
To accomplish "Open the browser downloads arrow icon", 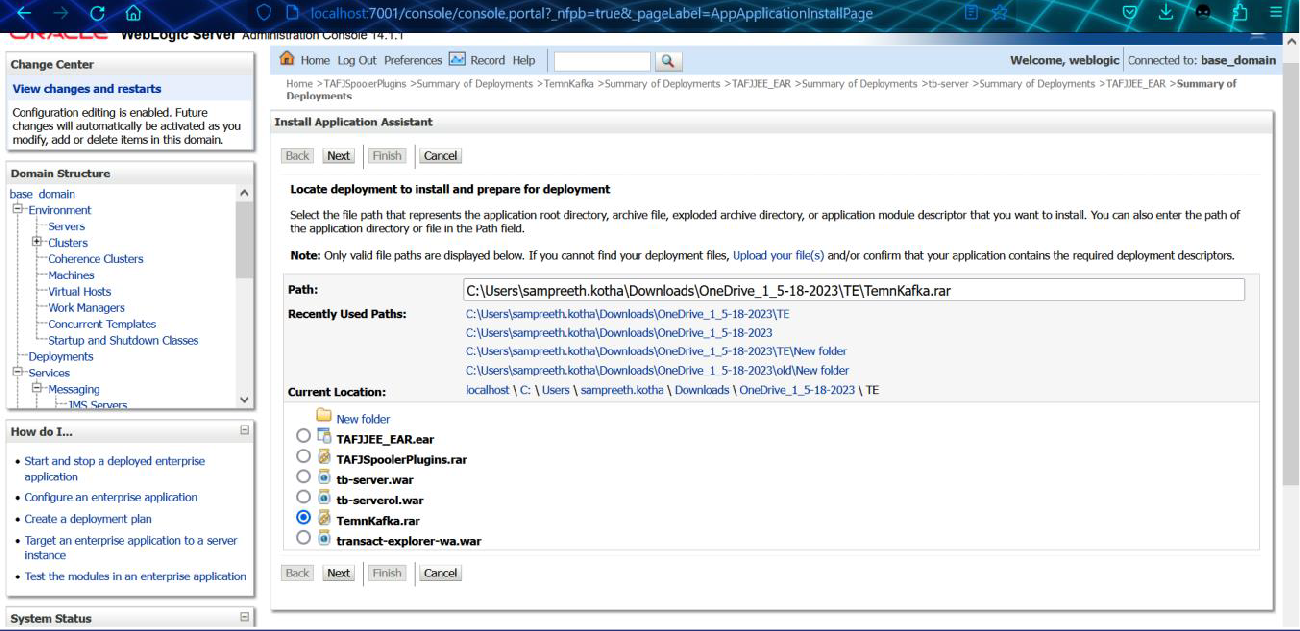I will pos(1166,13).
